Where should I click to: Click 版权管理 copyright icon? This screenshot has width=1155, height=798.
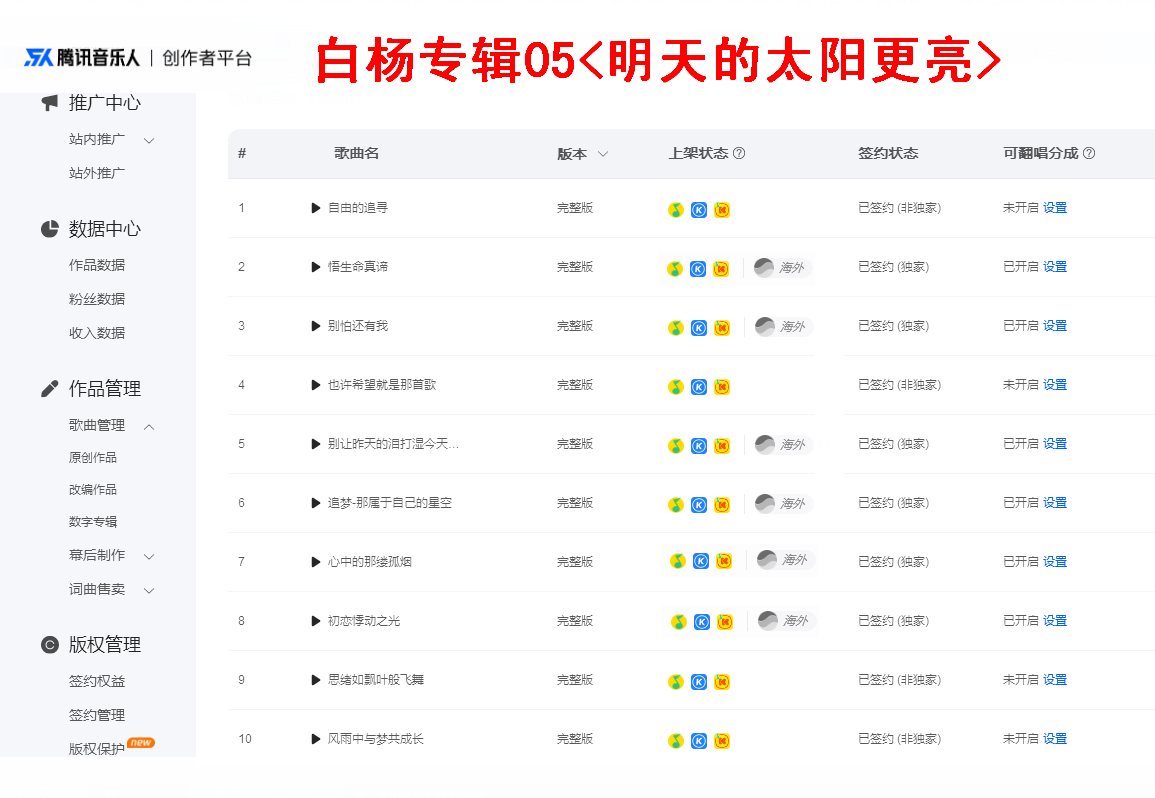tap(49, 645)
